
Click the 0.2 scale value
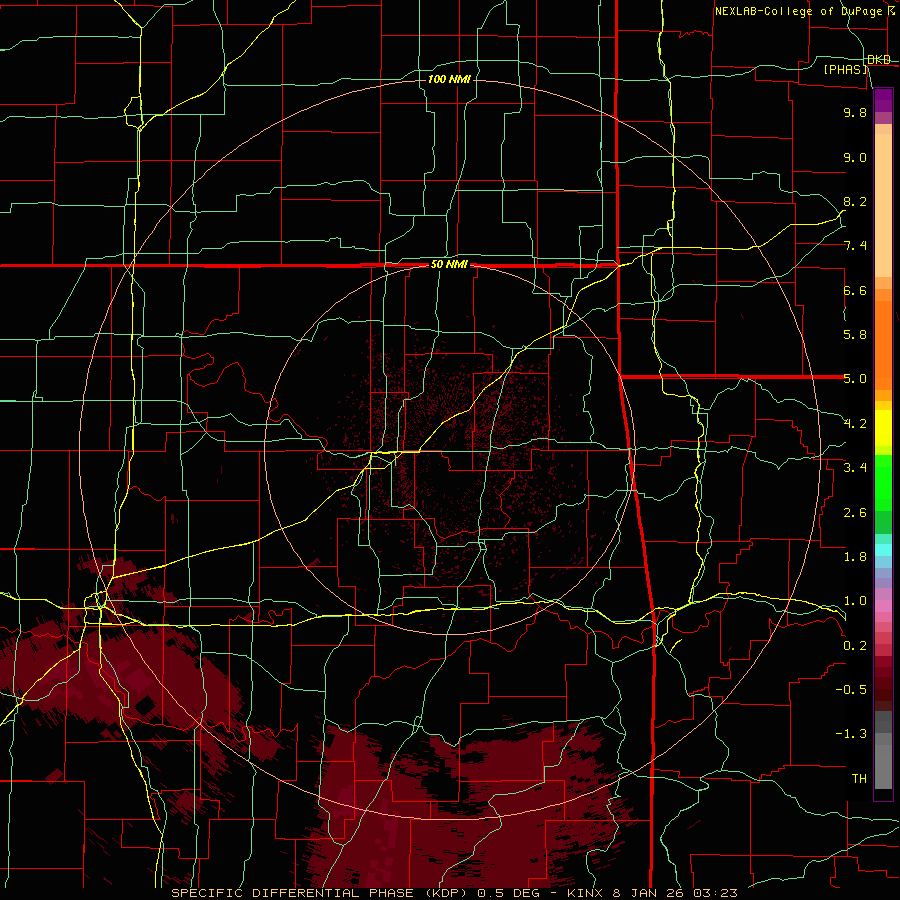click(x=855, y=646)
